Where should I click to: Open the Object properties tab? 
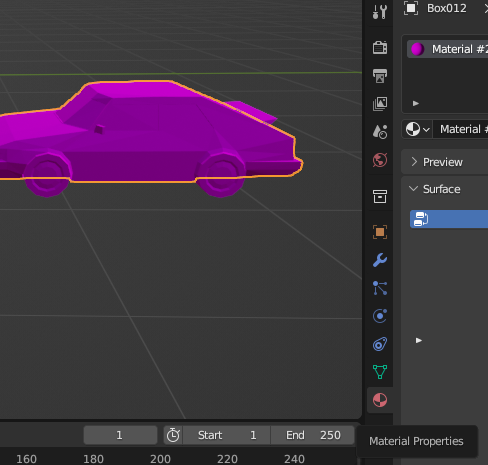point(380,232)
